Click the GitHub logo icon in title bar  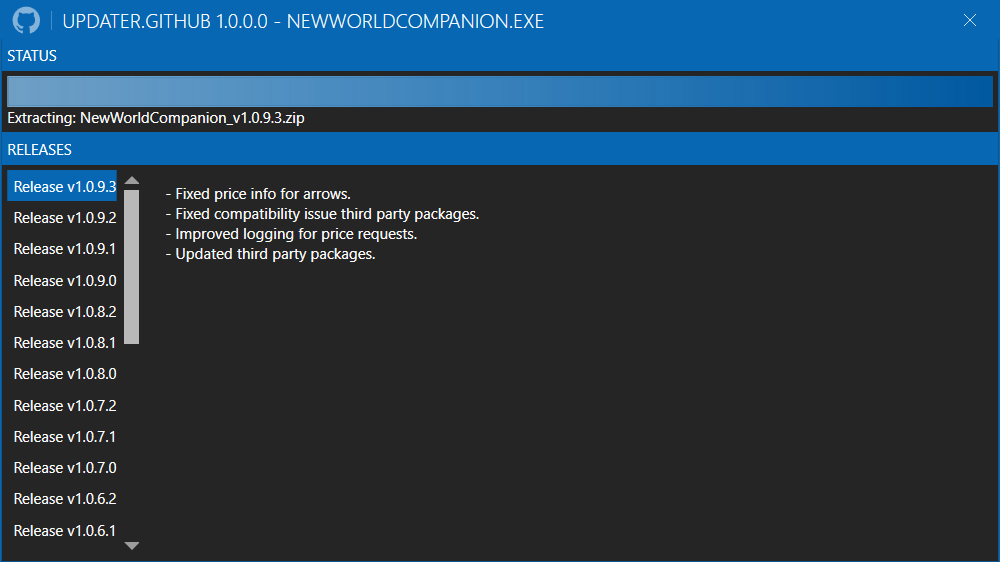pos(26,20)
